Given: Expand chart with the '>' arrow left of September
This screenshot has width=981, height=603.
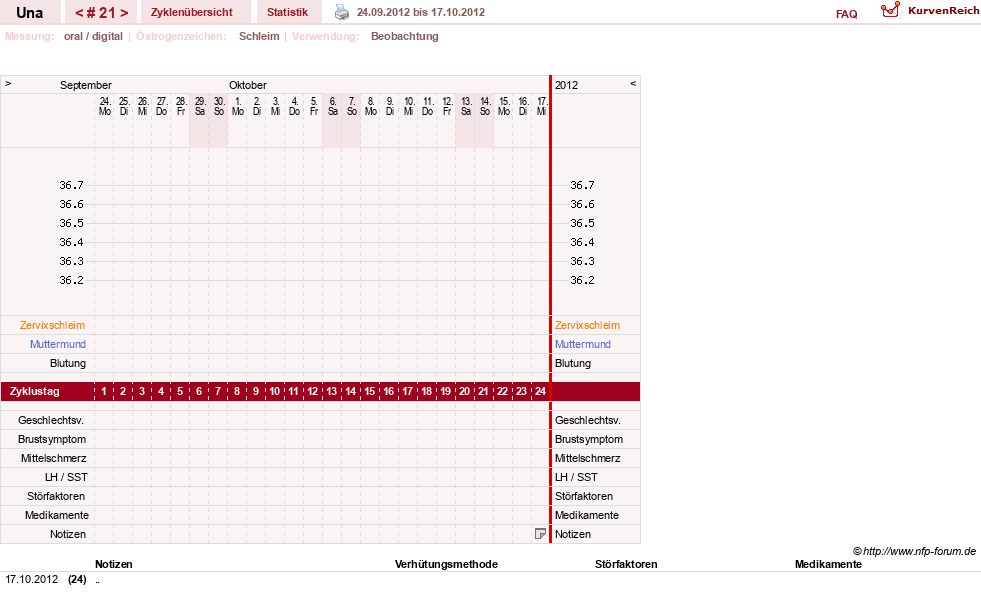Looking at the screenshot, I should pyautogui.click(x=8, y=83).
